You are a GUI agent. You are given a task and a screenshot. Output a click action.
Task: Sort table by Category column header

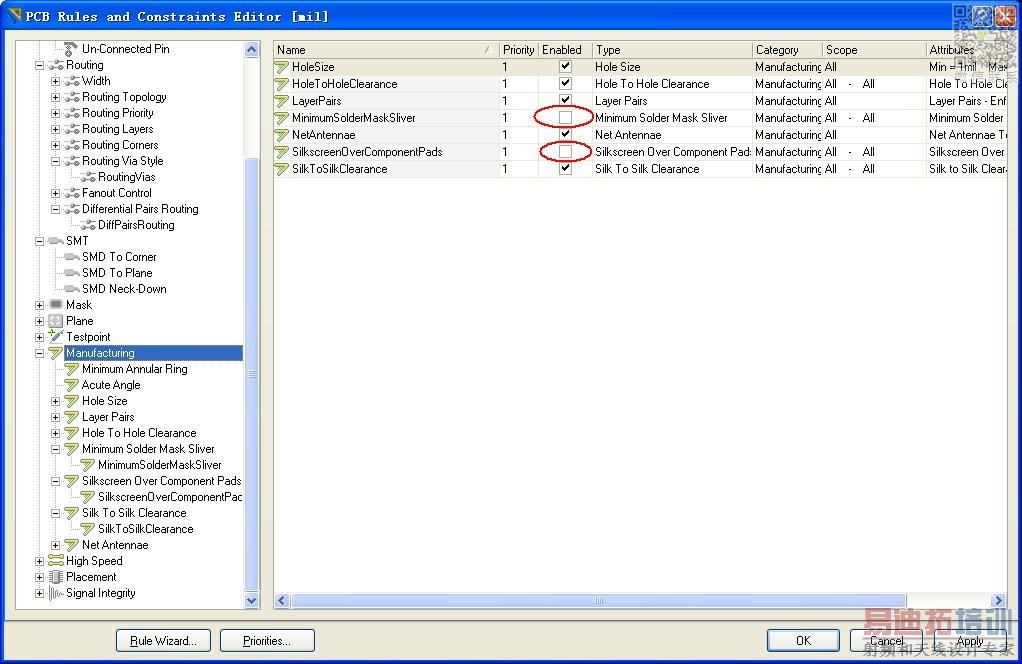tap(787, 50)
